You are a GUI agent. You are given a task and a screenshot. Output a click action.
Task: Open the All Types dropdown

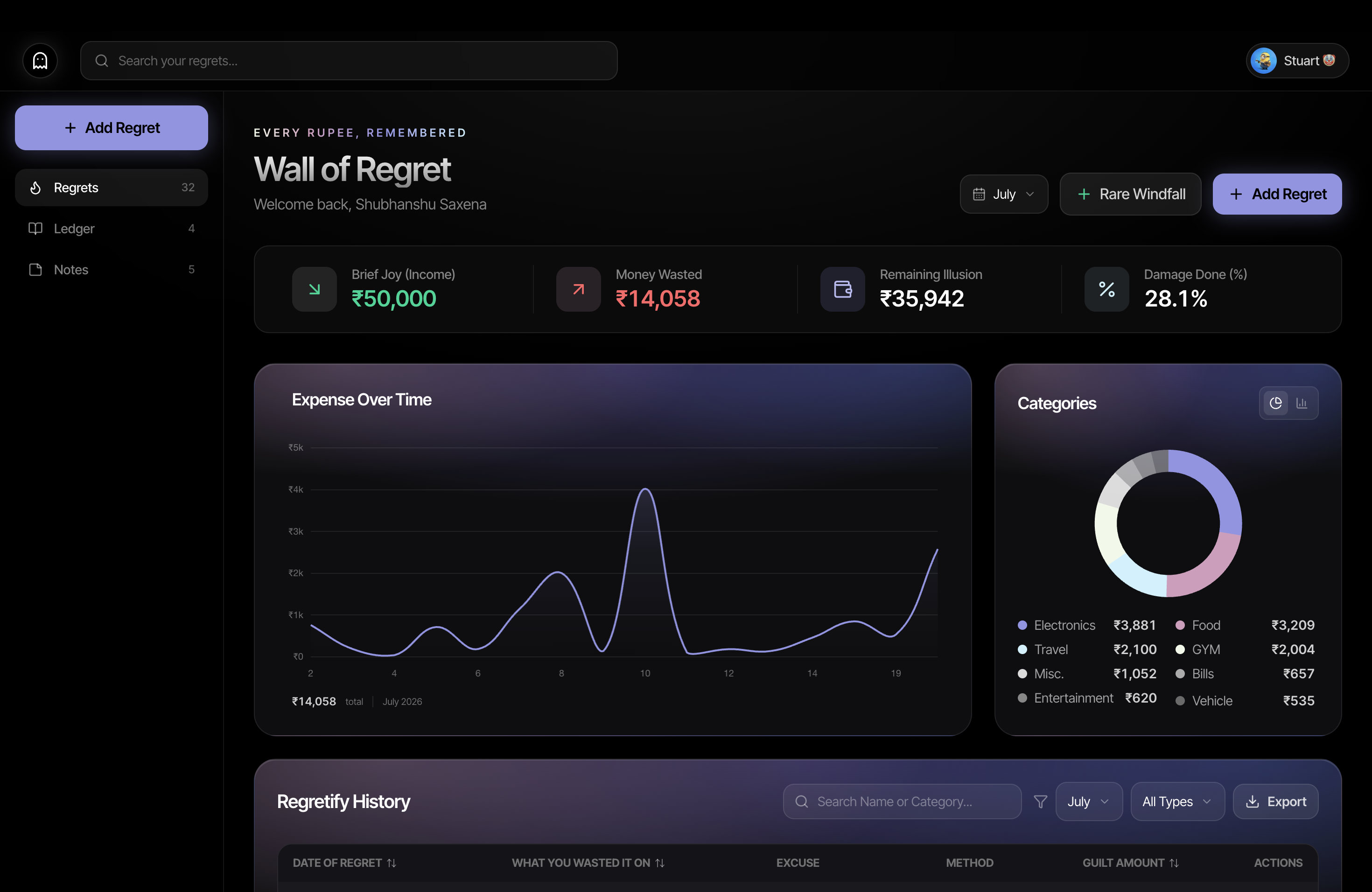pyautogui.click(x=1177, y=801)
